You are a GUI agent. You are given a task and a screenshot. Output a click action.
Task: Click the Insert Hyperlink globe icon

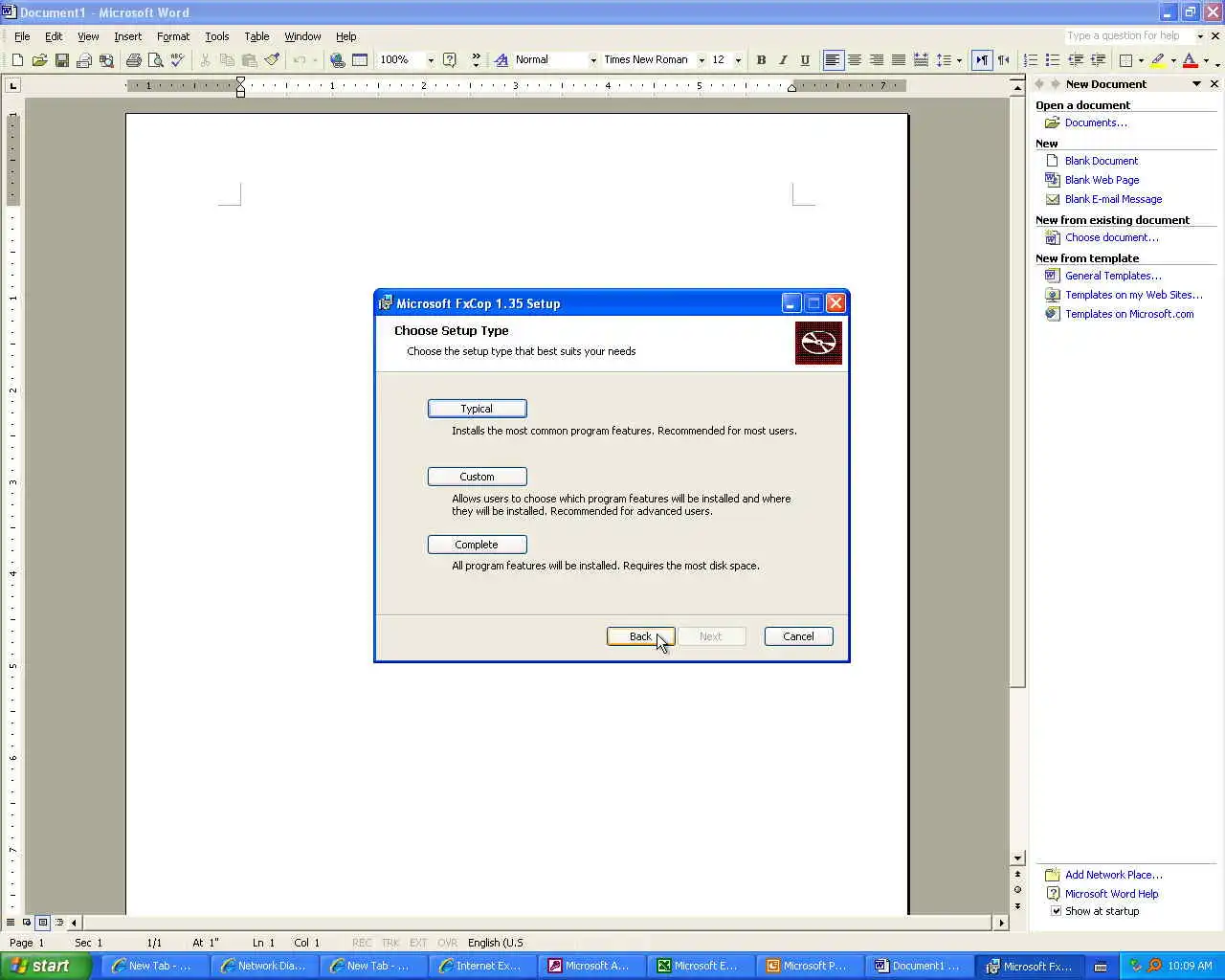coord(337,60)
